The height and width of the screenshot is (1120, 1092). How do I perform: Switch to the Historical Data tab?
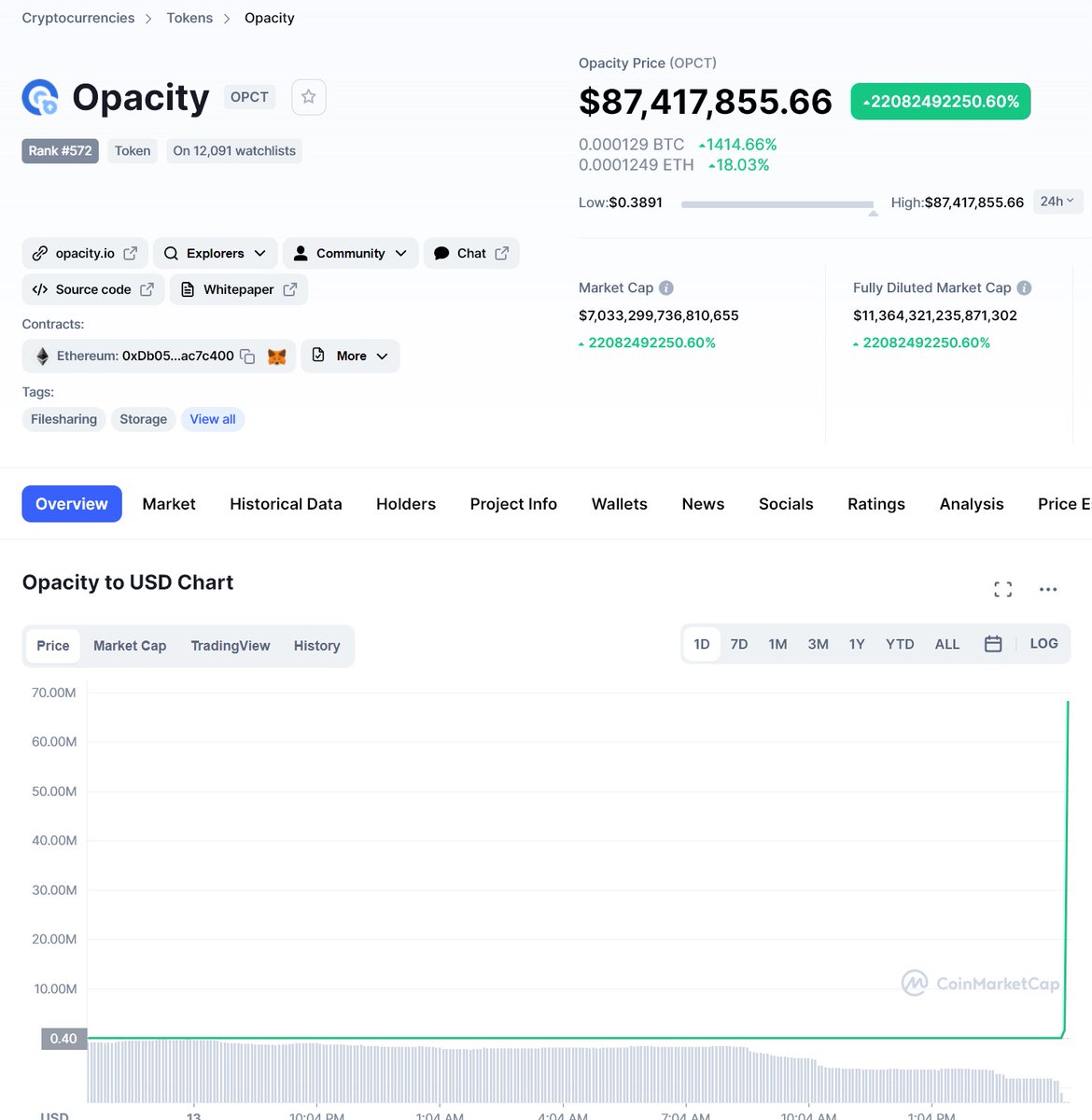point(286,504)
